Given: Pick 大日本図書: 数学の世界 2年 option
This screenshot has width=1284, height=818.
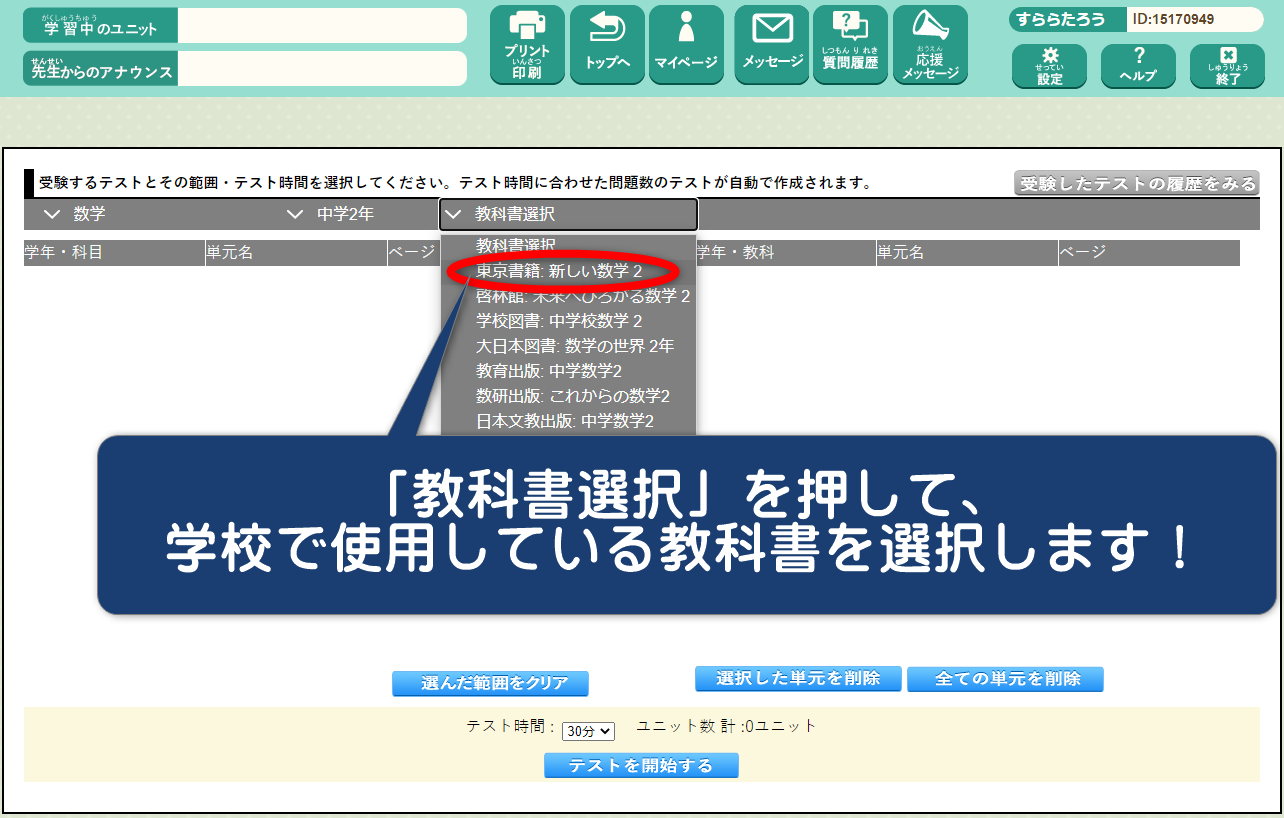Looking at the screenshot, I should point(574,346).
